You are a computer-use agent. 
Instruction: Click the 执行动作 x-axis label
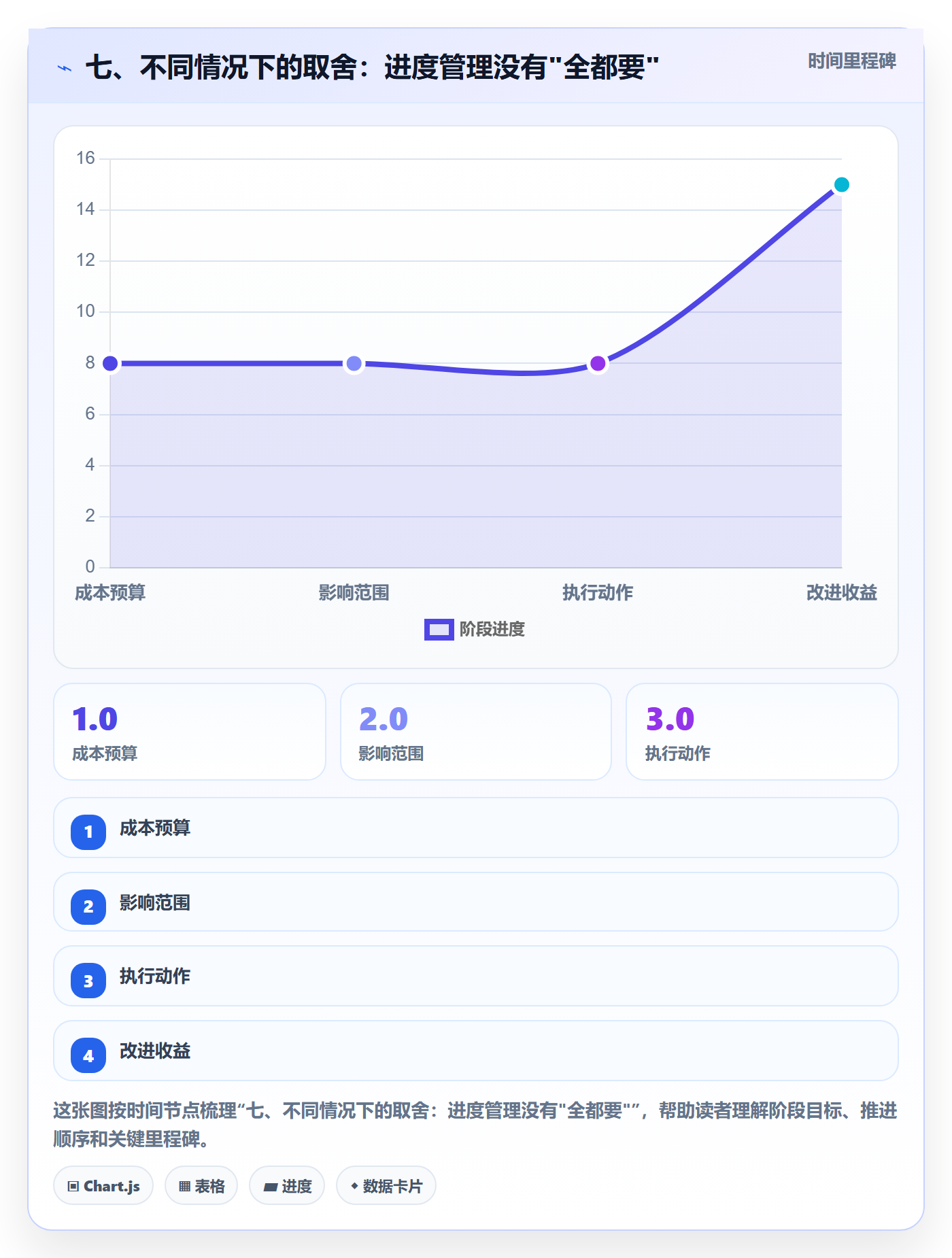pos(598,593)
